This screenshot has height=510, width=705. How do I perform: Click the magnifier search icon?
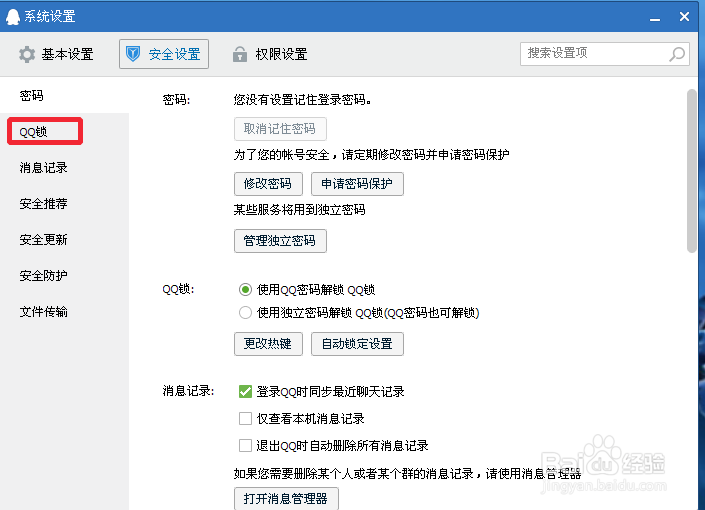point(677,54)
